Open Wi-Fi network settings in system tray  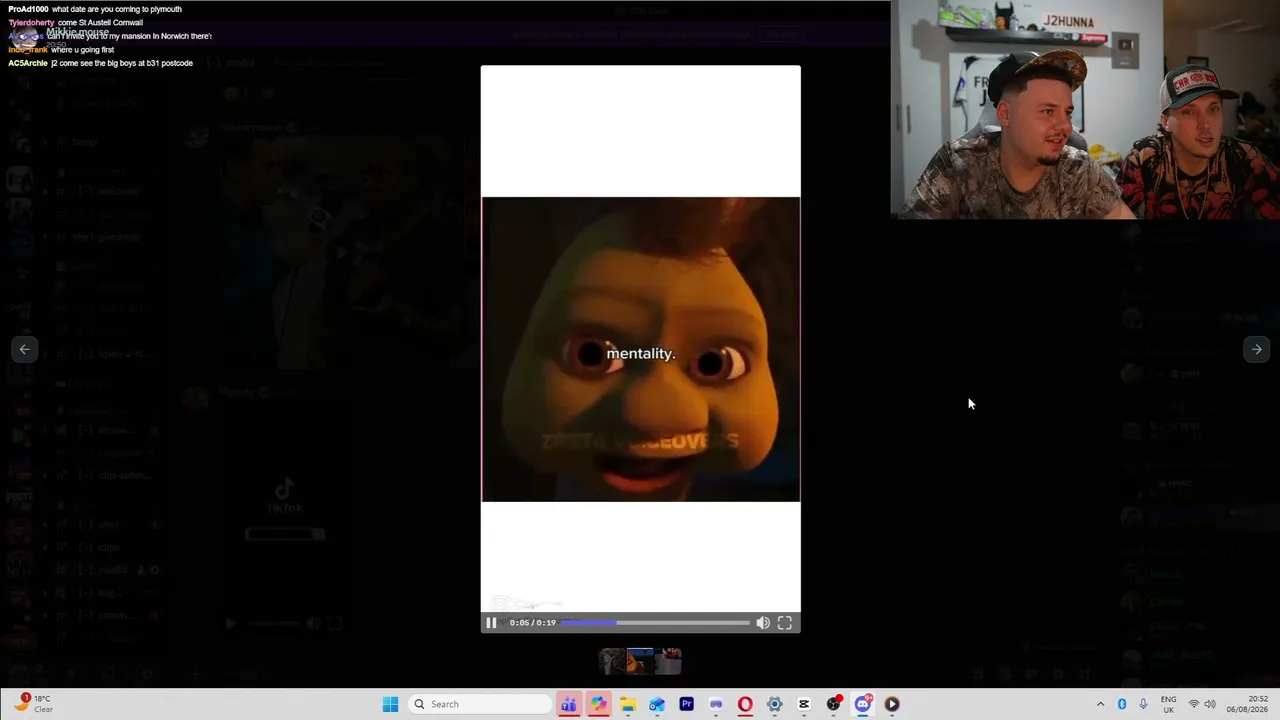1193,704
